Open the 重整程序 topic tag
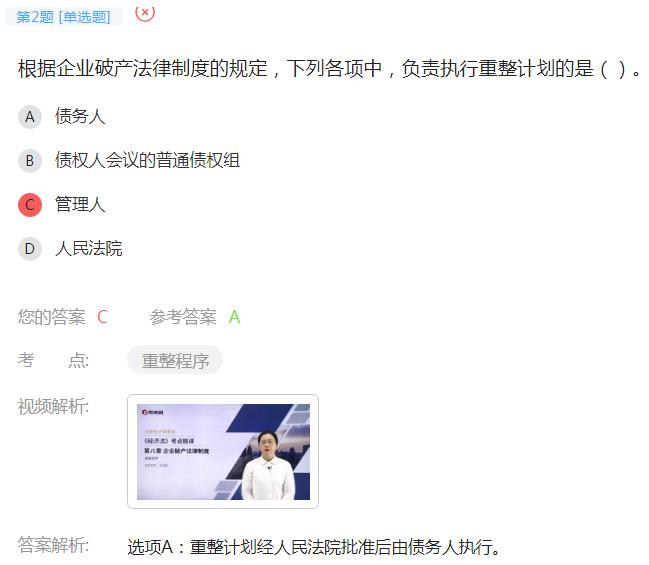649x565 pixels. [x=175, y=361]
